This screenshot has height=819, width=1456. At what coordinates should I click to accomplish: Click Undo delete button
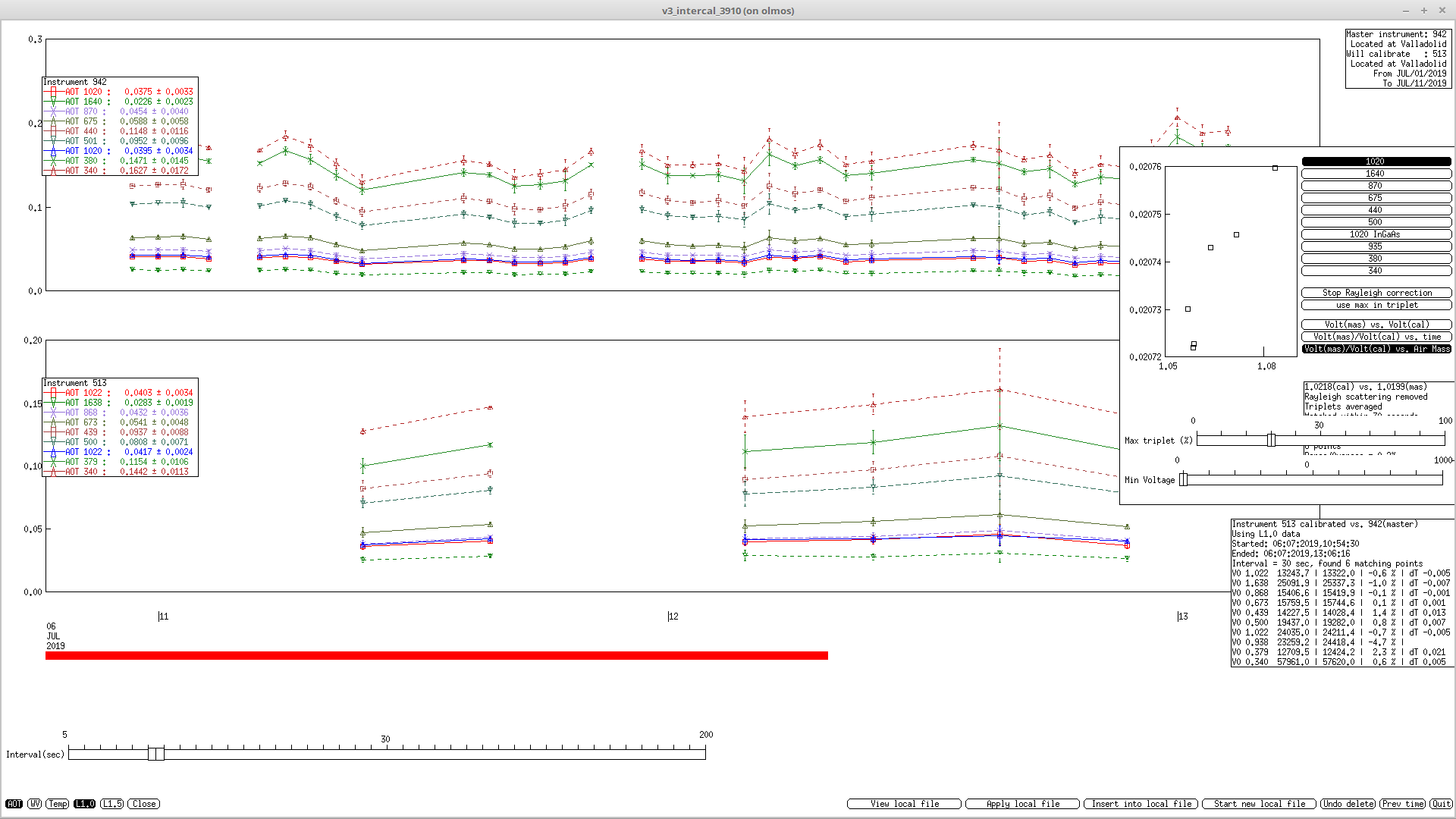click(1348, 804)
